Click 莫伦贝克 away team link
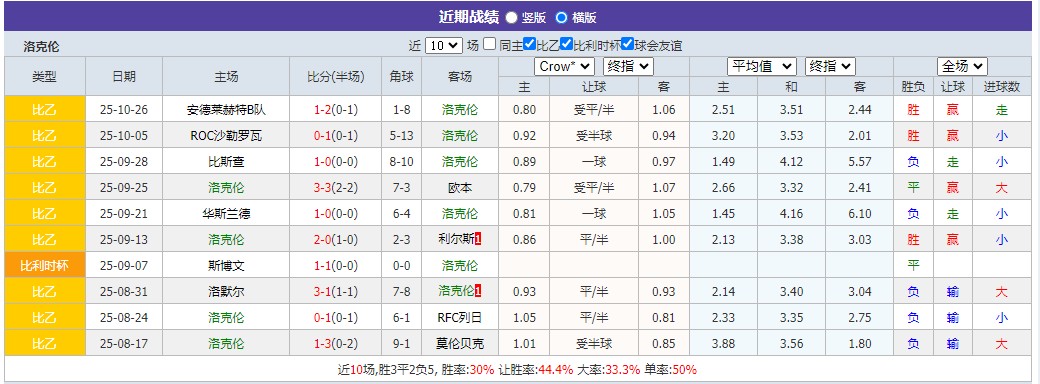Viewport: 1040px width, 384px height. coord(460,344)
